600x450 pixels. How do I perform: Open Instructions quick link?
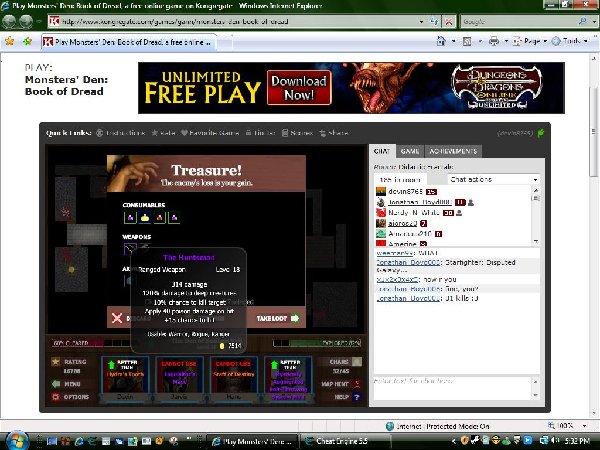pos(121,133)
